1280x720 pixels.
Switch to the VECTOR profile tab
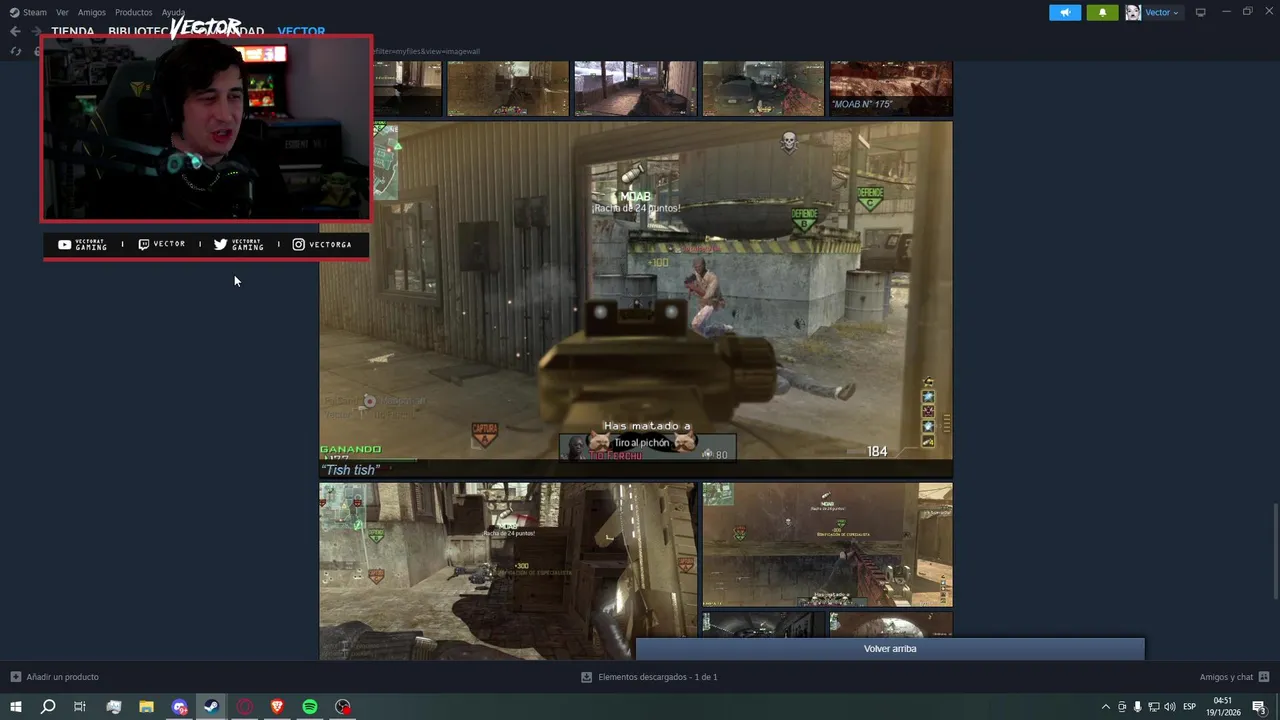coord(301,31)
